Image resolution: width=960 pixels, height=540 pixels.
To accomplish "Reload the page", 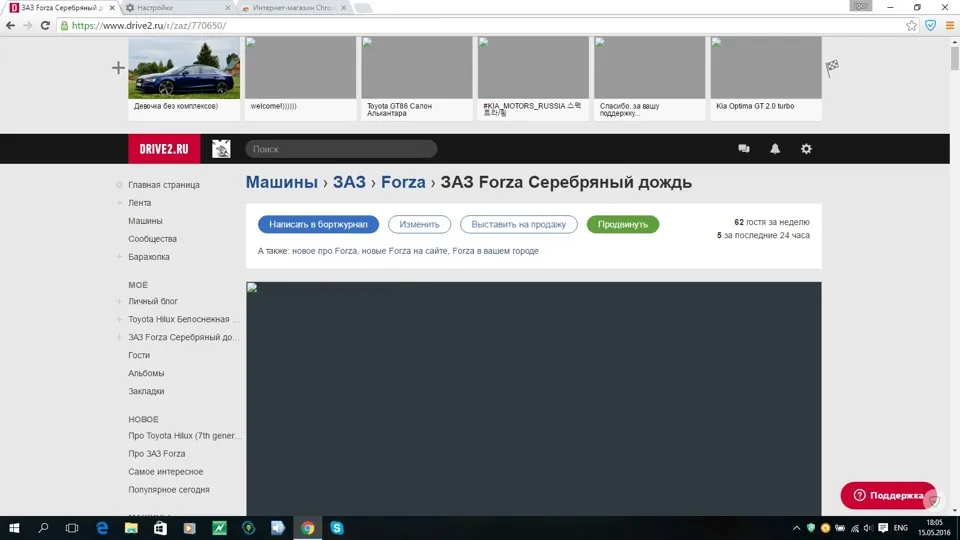I will 45,26.
